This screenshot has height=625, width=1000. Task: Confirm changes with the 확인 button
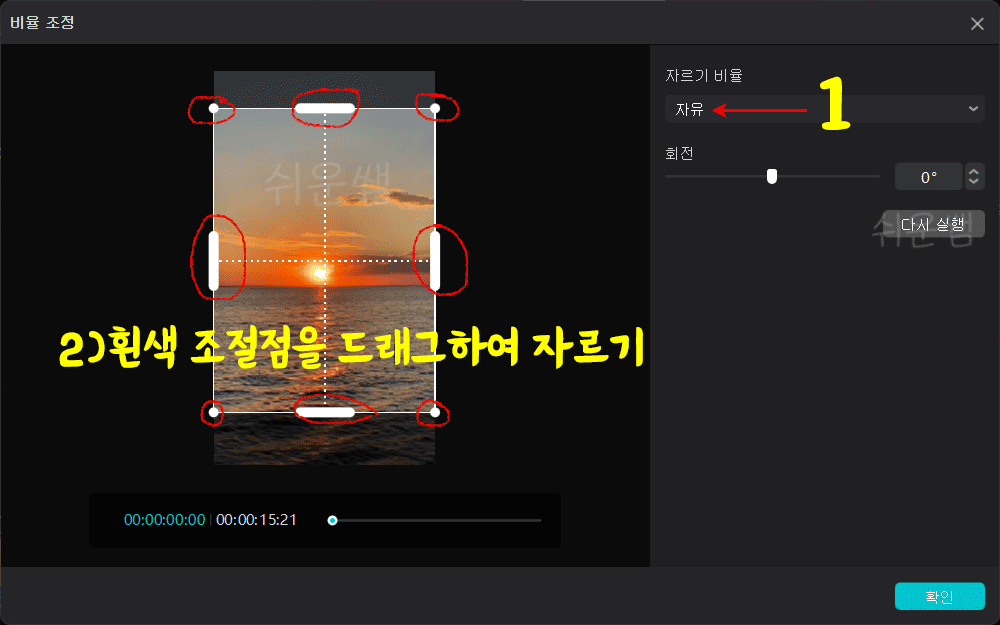938,596
